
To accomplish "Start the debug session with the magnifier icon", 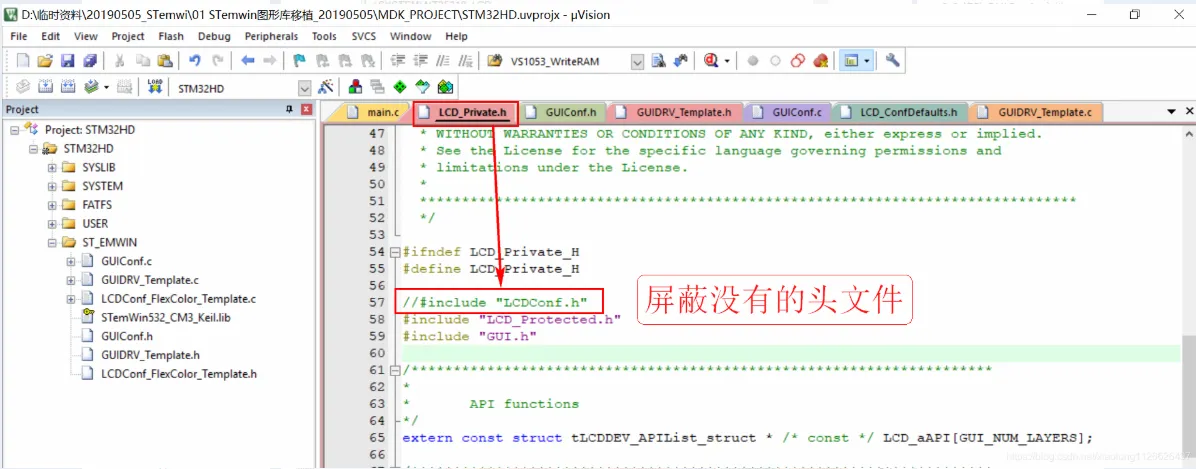I will (x=712, y=60).
